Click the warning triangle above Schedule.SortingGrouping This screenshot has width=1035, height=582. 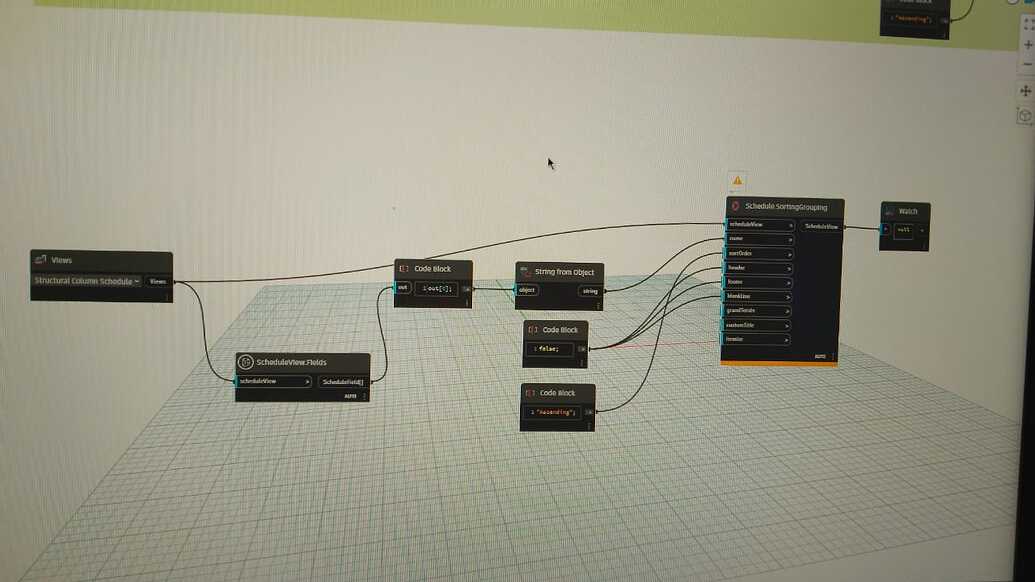(737, 181)
